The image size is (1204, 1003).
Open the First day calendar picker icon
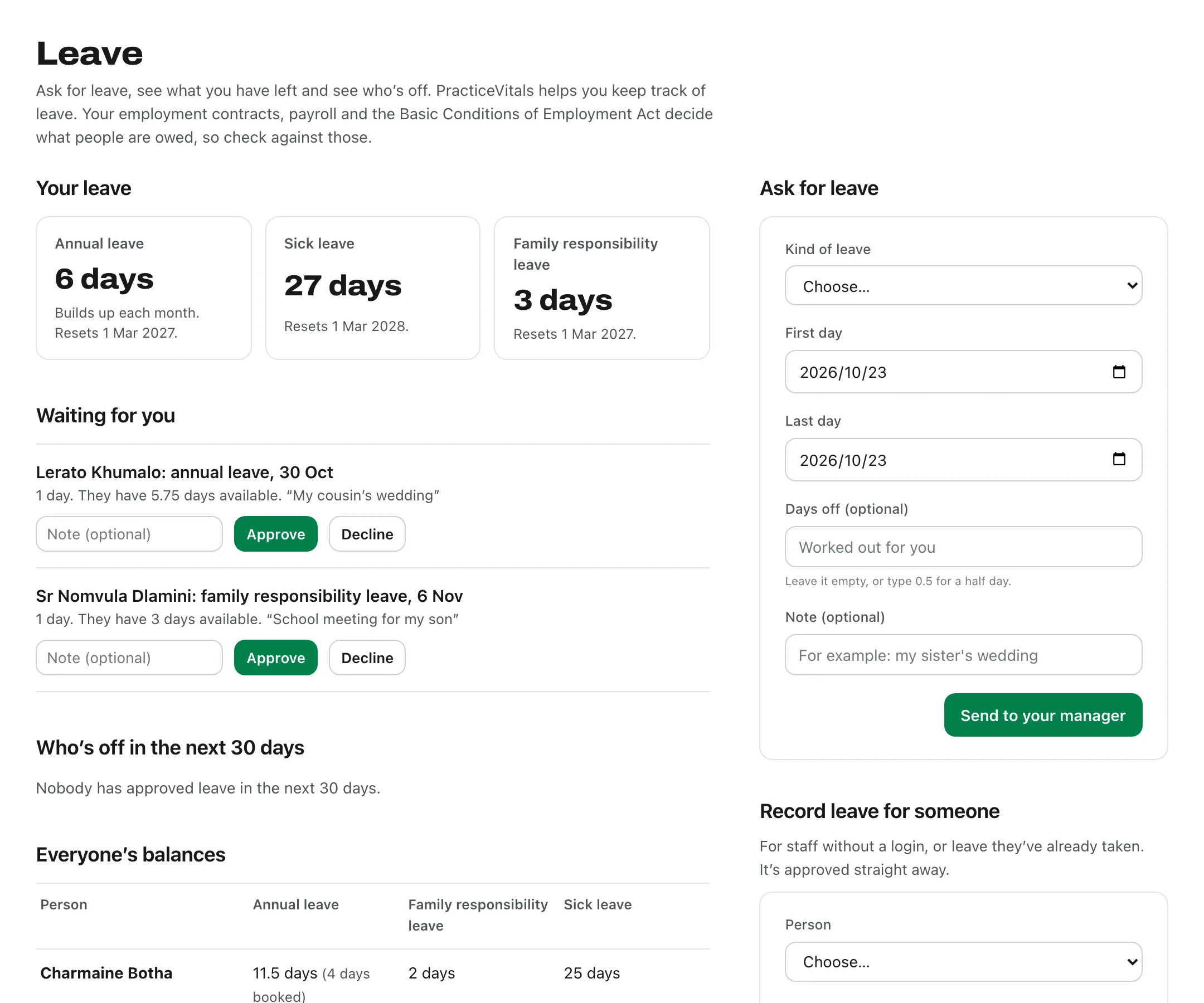(1119, 372)
